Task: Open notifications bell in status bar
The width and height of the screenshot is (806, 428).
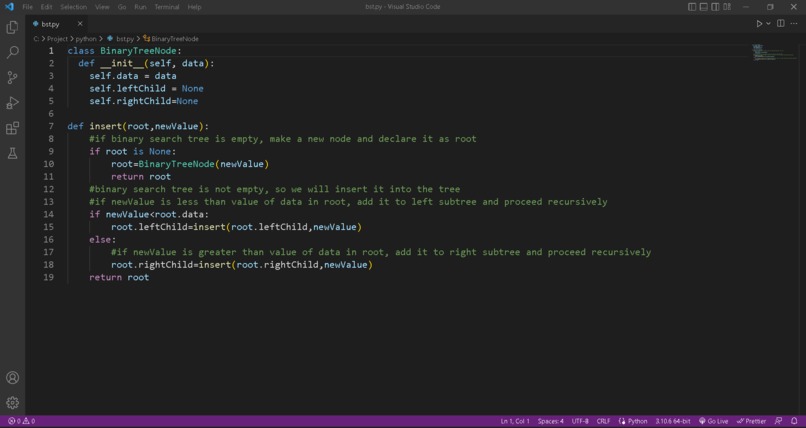Action: 794,421
